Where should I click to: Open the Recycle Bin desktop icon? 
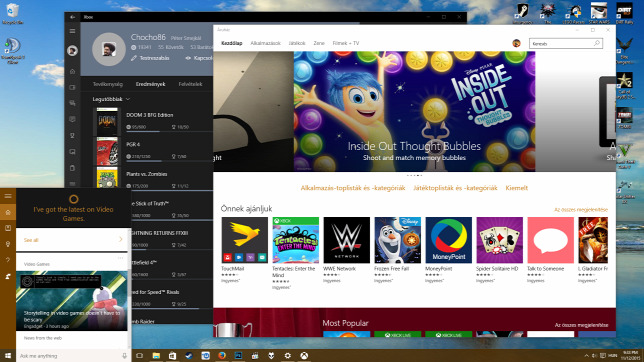point(13,14)
